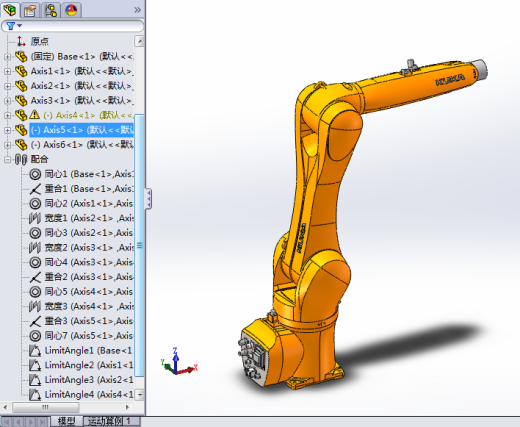Open the filter dropdown arrow
Image resolution: width=520 pixels, height=427 pixels.
[20, 25]
